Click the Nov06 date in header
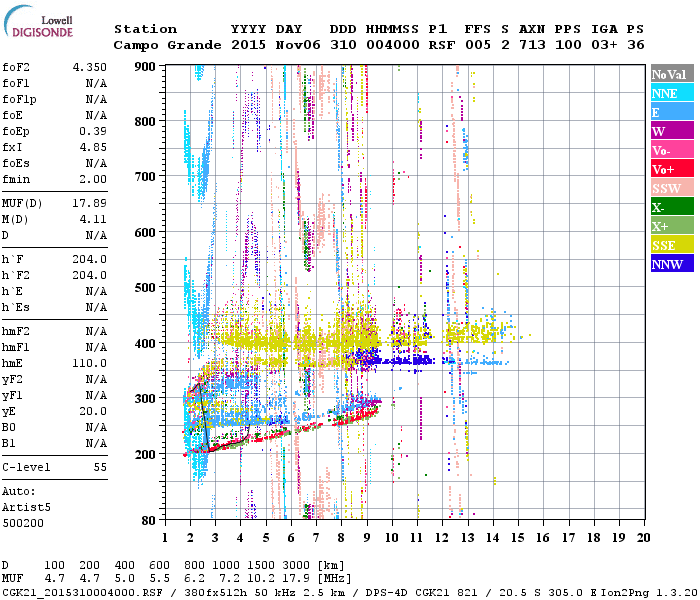700x600 pixels. coord(298,45)
